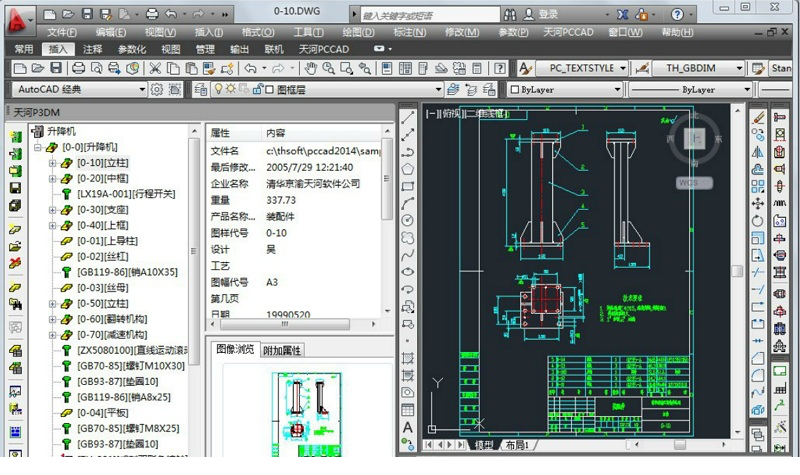Expand the [0-60][翻转机构] tree node
Screen dimensions: 800x475
(52, 319)
